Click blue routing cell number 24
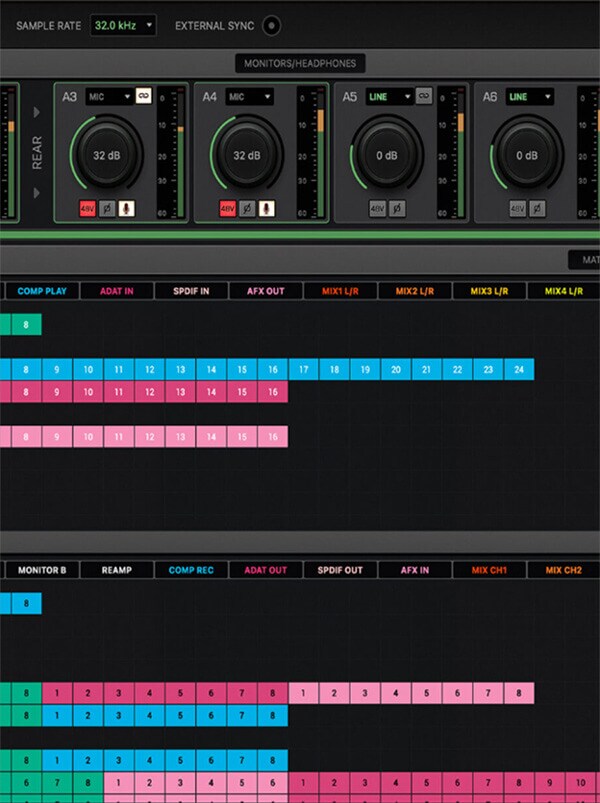This screenshot has height=803, width=600. click(519, 369)
